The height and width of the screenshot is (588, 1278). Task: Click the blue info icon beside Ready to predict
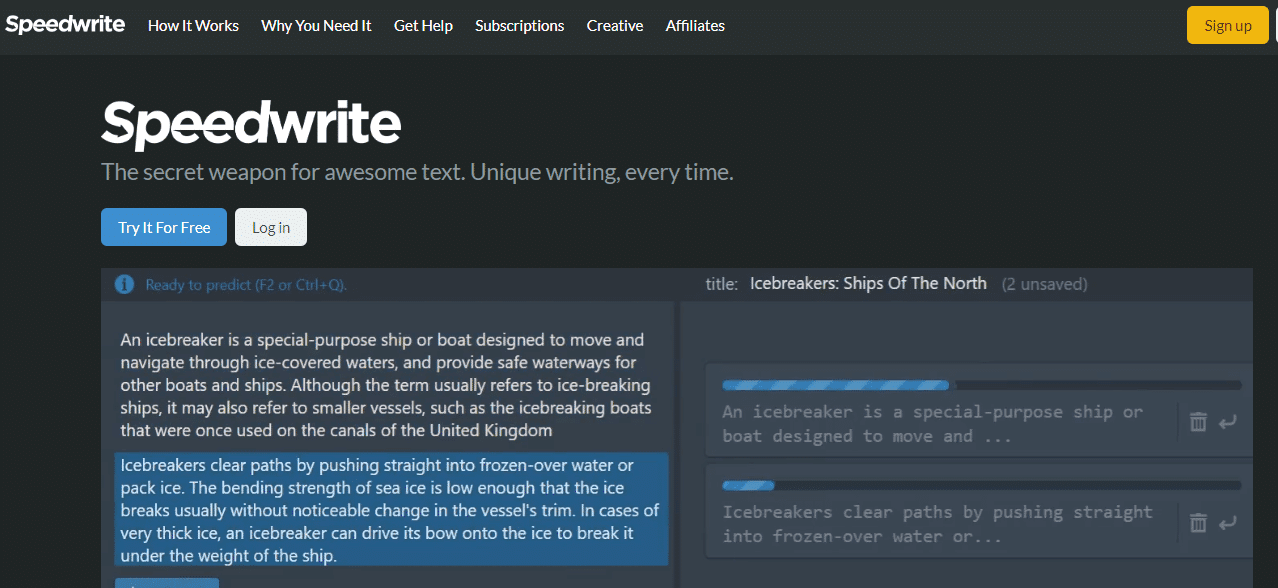[125, 284]
